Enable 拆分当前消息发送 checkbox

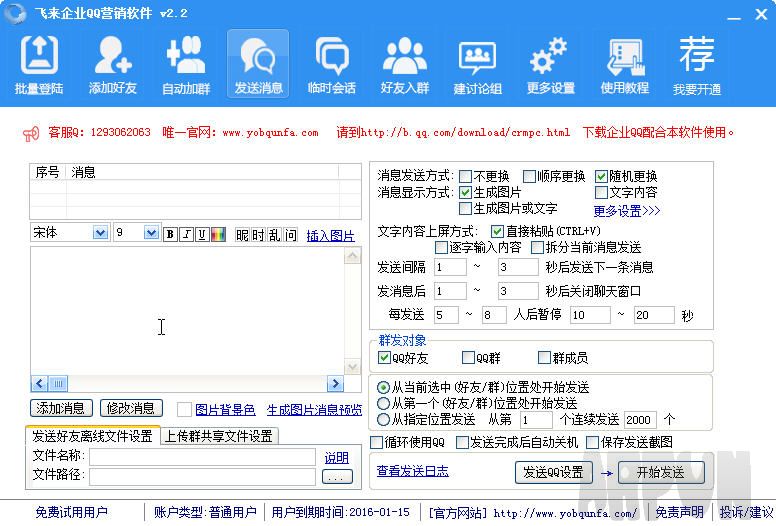(x=537, y=247)
